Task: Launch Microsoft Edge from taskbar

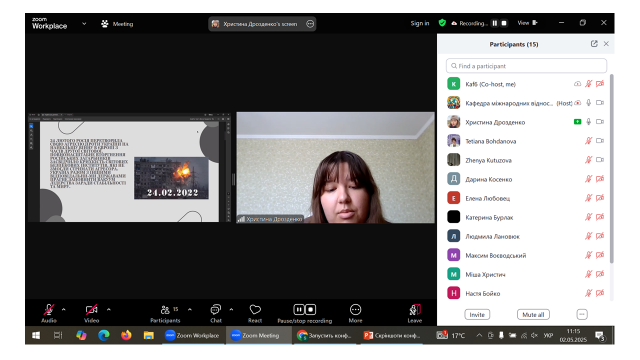Action: [104, 336]
